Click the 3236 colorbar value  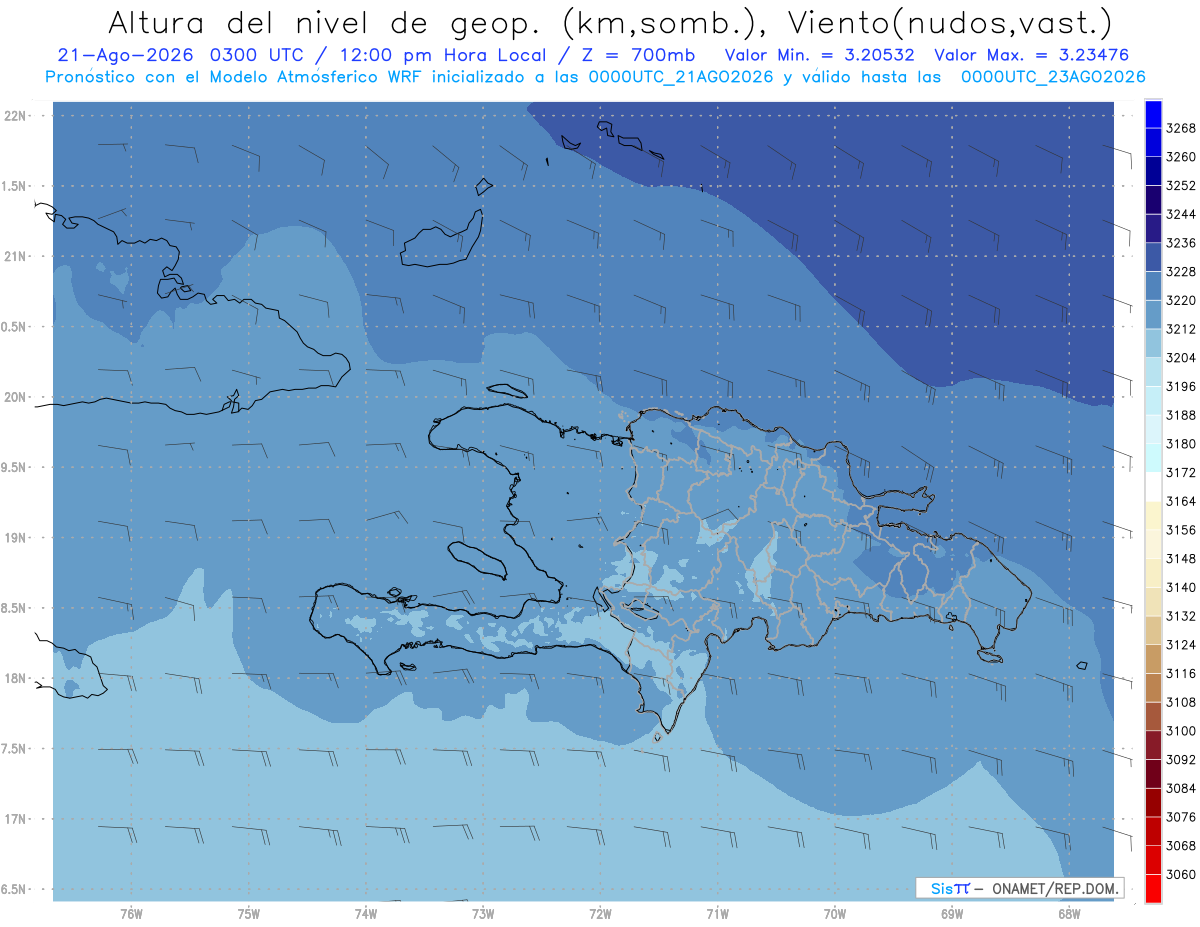coord(1181,243)
